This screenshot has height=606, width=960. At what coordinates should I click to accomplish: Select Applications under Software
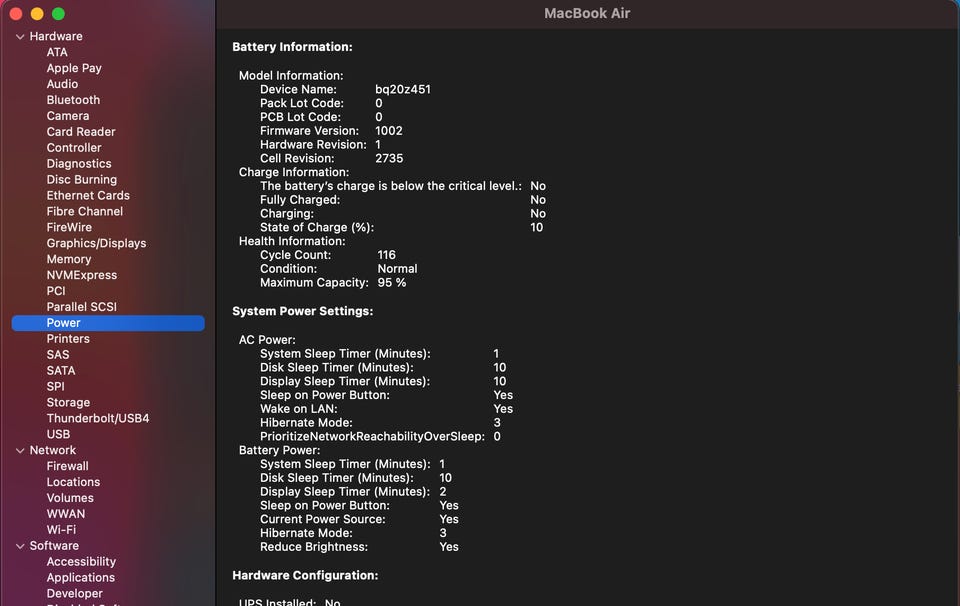point(80,578)
